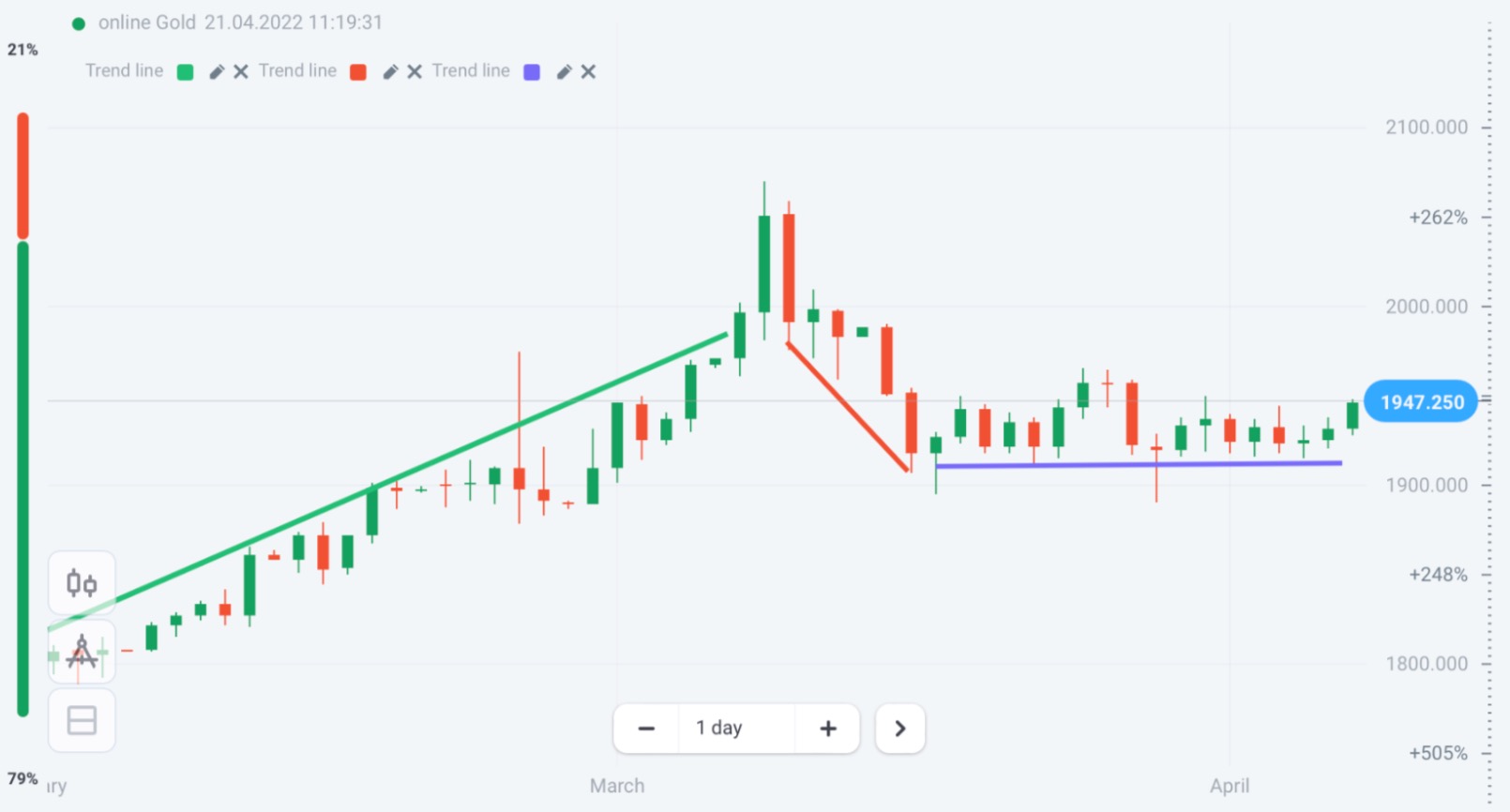Viewport: 1510px width, 812px height.
Task: Click the green trend line color swatch
Action: tap(186, 72)
